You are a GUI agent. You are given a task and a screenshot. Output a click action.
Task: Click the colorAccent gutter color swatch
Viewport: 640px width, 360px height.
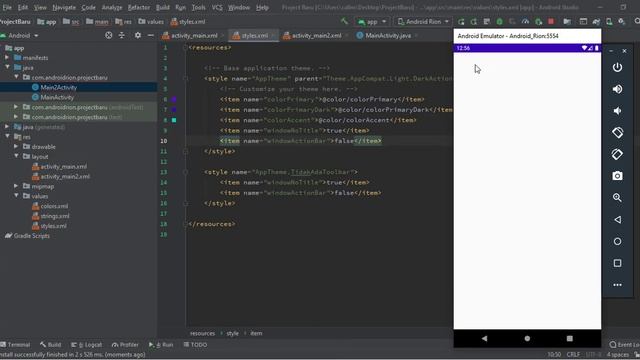point(174,120)
